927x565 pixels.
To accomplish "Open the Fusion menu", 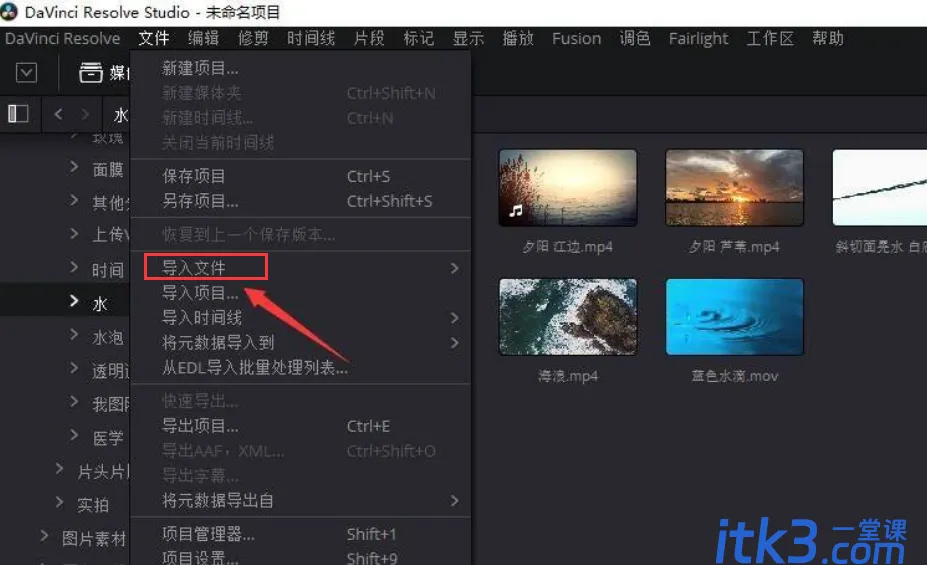I will pos(576,38).
